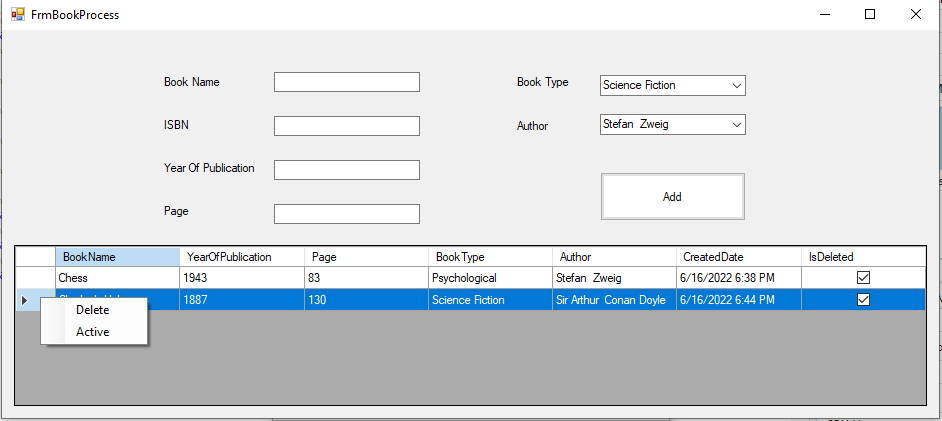This screenshot has width=942, height=421.
Task: Select the Psychological book type cell
Action: 490,278
